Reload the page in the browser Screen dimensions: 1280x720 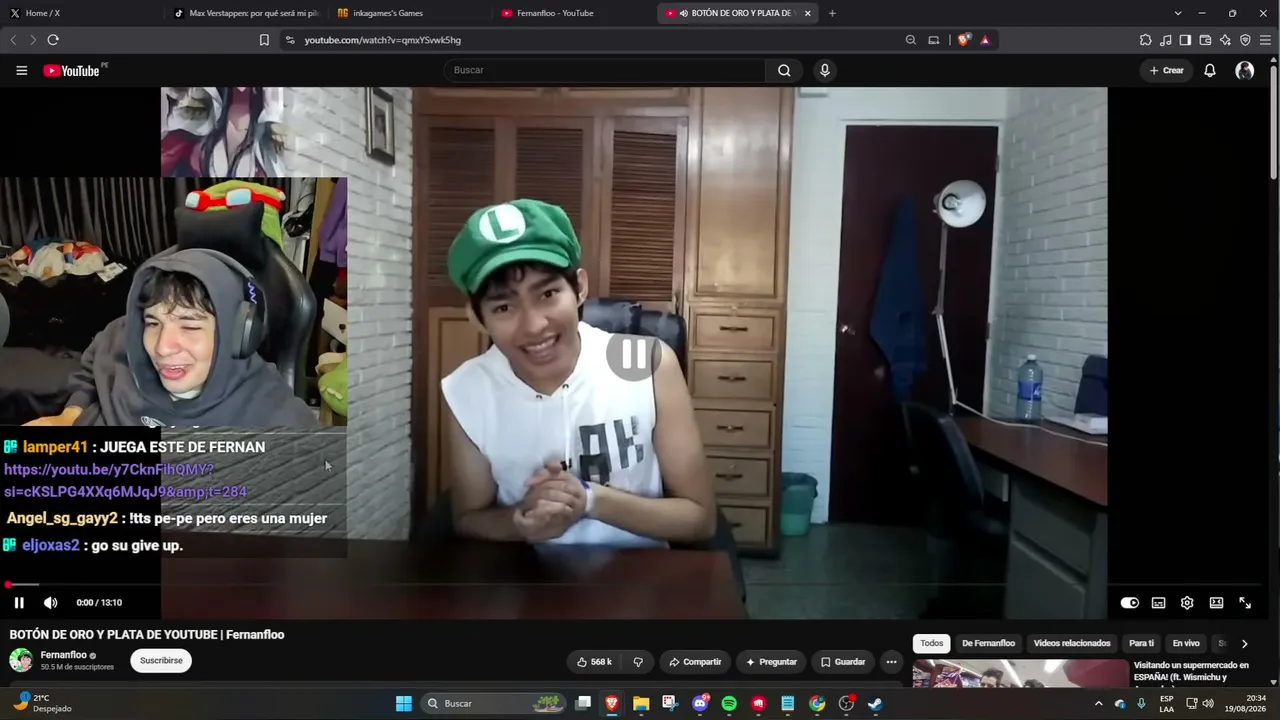click(x=53, y=40)
